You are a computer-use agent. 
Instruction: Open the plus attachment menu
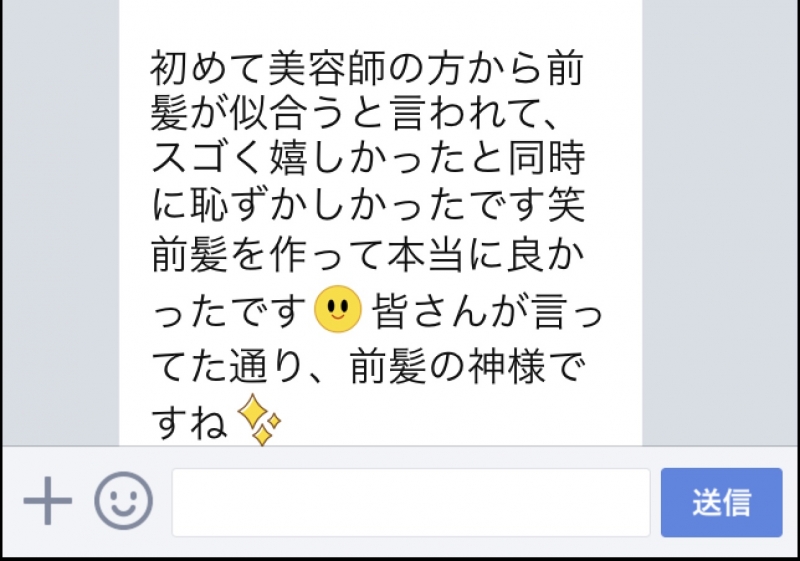pos(47,501)
